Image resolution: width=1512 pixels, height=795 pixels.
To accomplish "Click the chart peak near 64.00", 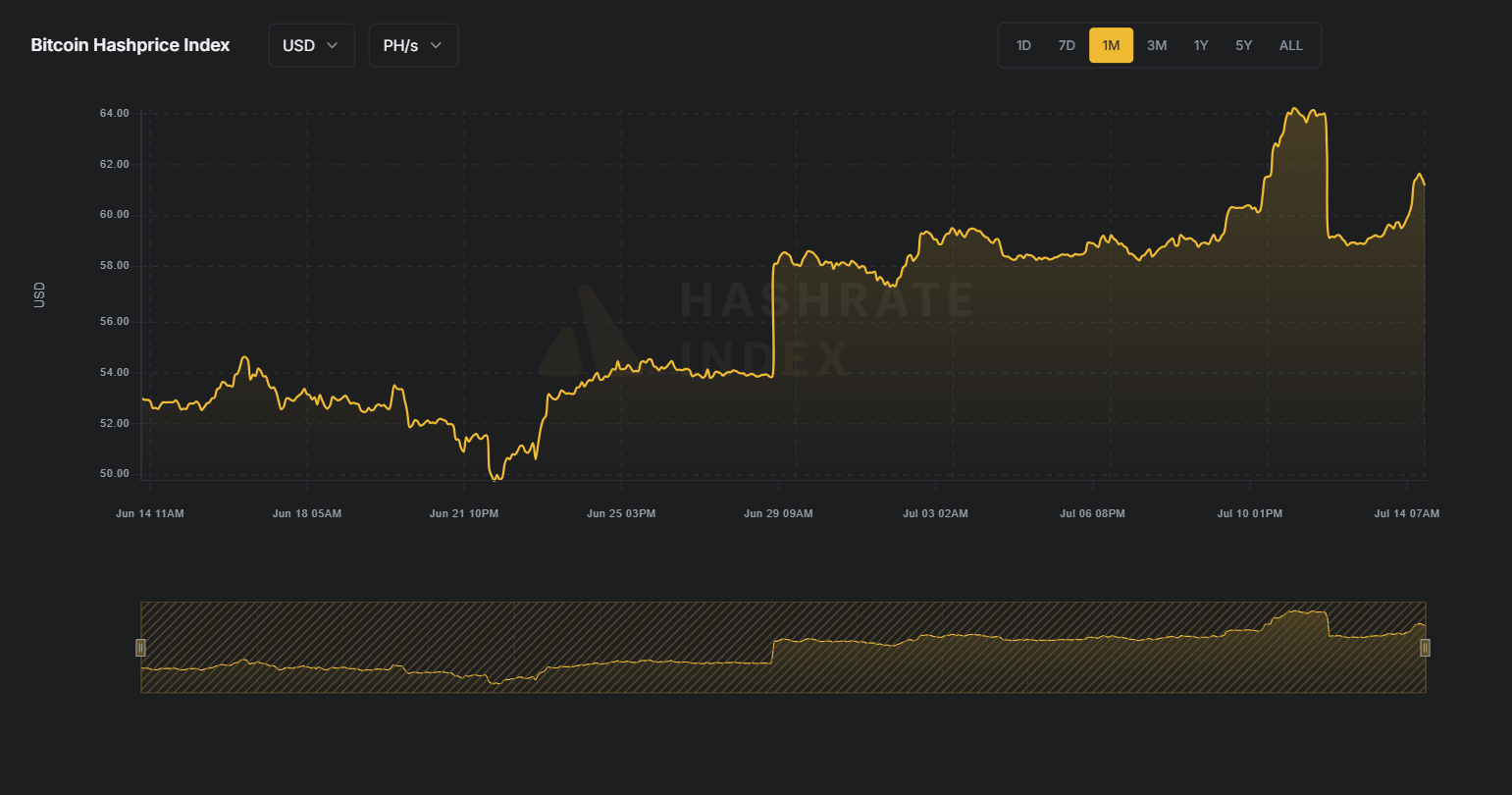I will (x=1295, y=109).
